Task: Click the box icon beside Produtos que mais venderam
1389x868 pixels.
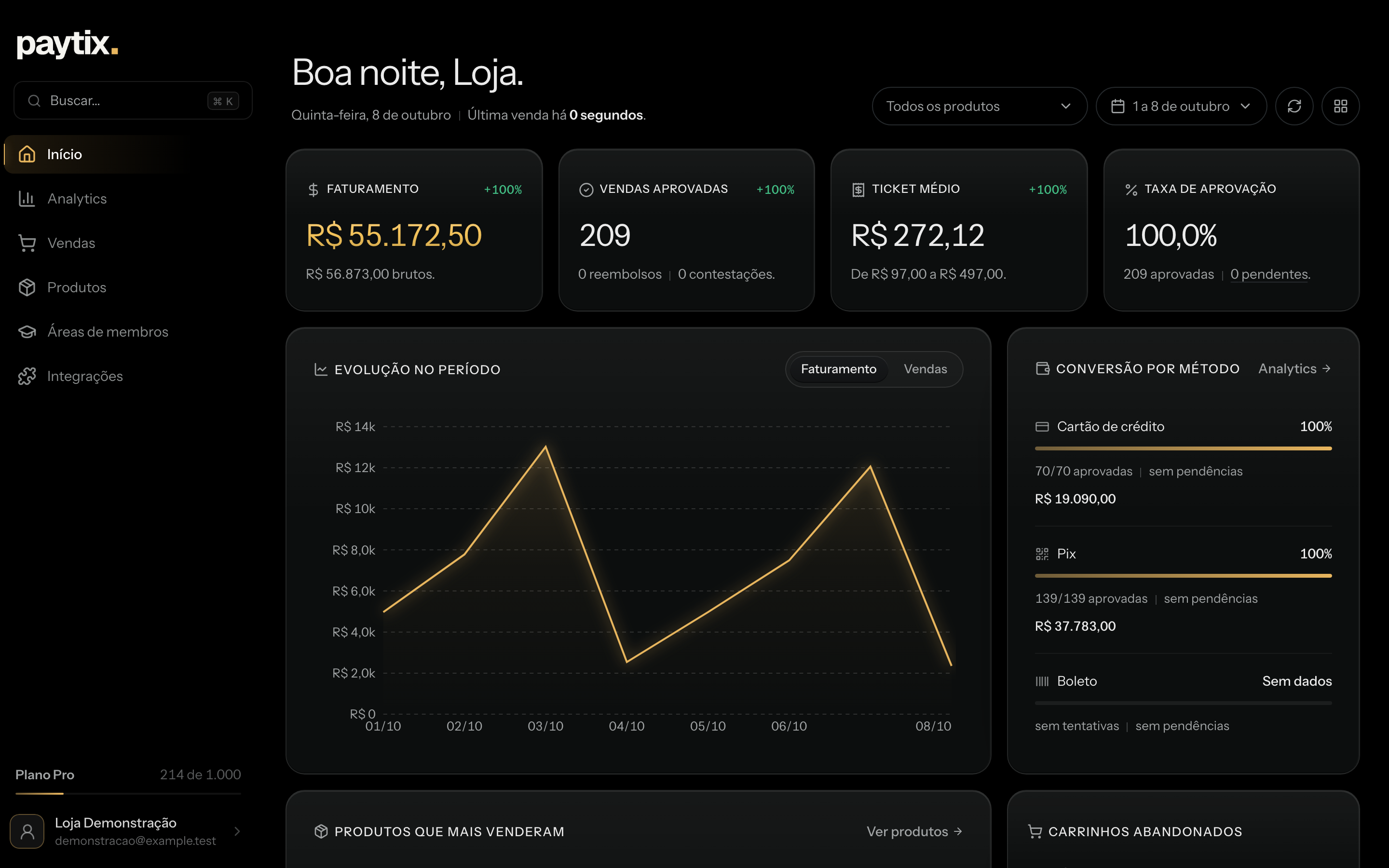Action: pos(321,831)
